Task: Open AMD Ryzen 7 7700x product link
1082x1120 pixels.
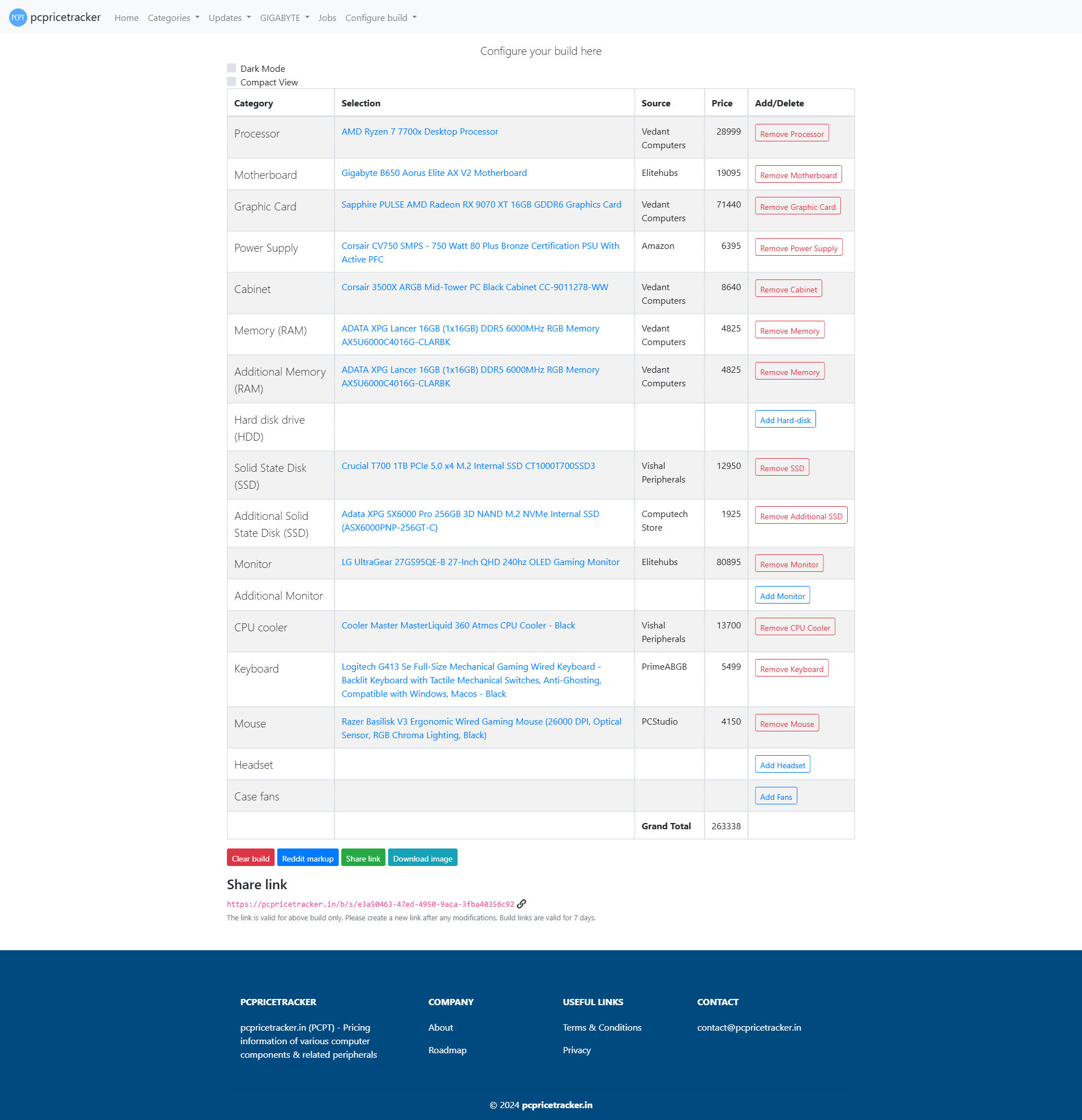Action: tap(419, 131)
